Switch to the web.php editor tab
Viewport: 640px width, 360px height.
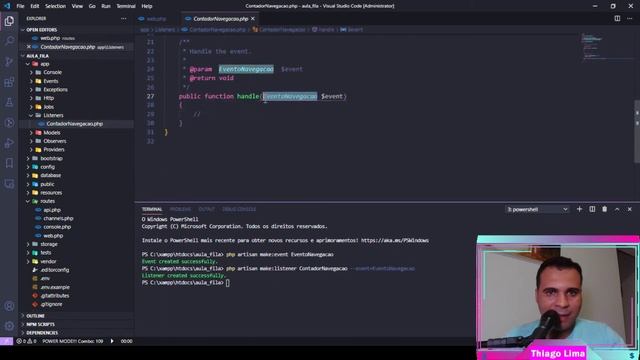[156, 19]
